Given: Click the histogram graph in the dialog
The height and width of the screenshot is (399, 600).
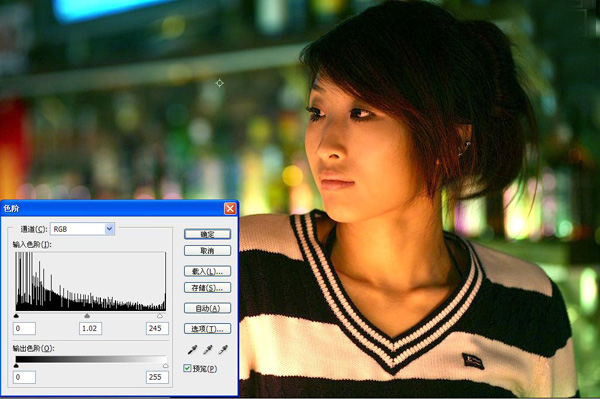Looking at the screenshot, I should (x=91, y=281).
